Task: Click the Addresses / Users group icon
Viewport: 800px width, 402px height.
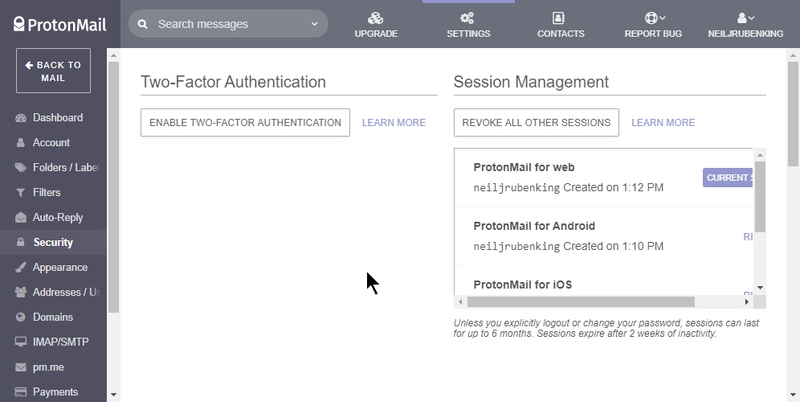Action: pyautogui.click(x=20, y=292)
